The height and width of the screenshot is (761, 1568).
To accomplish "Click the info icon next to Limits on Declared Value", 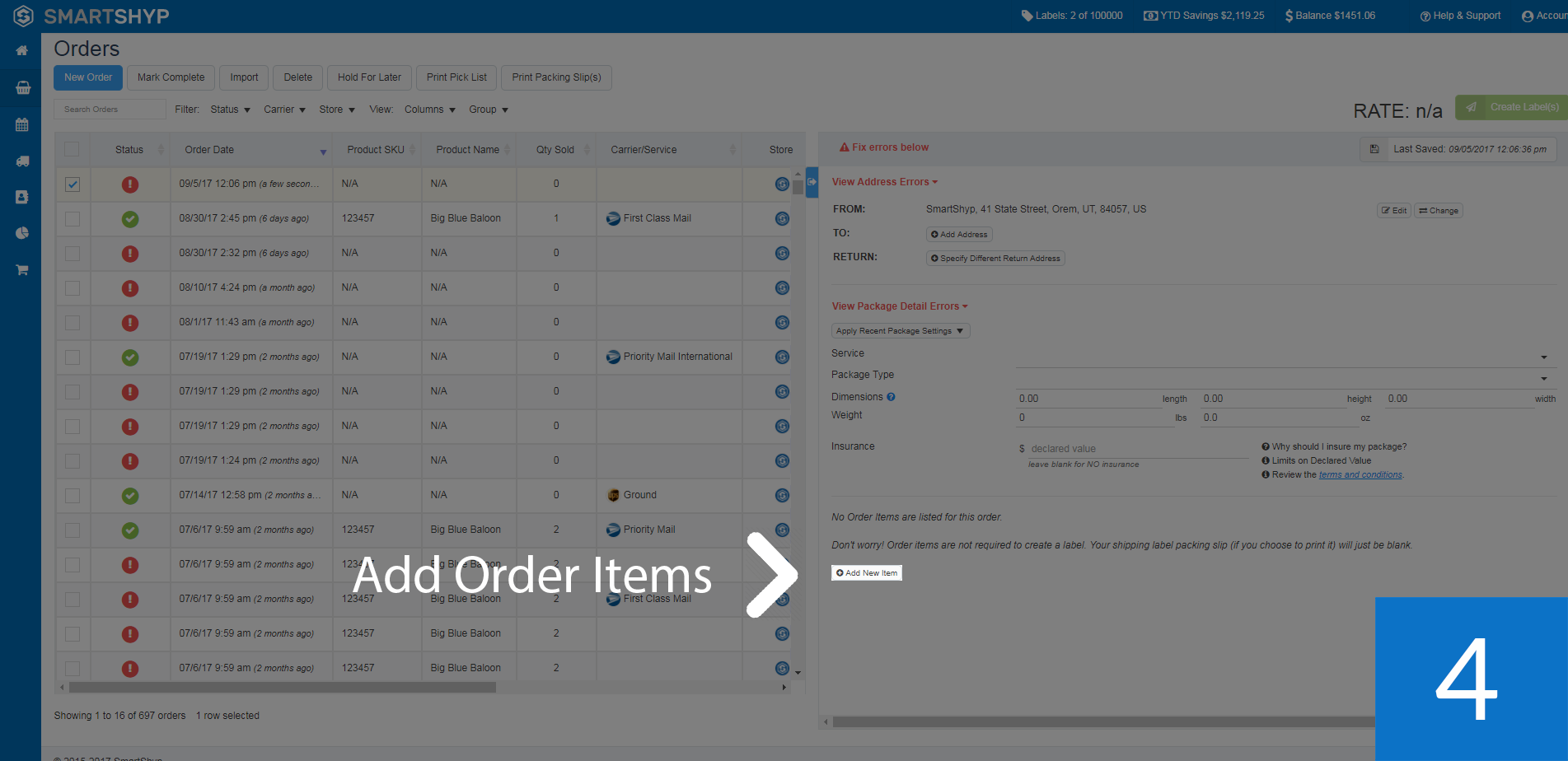I will [1266, 460].
